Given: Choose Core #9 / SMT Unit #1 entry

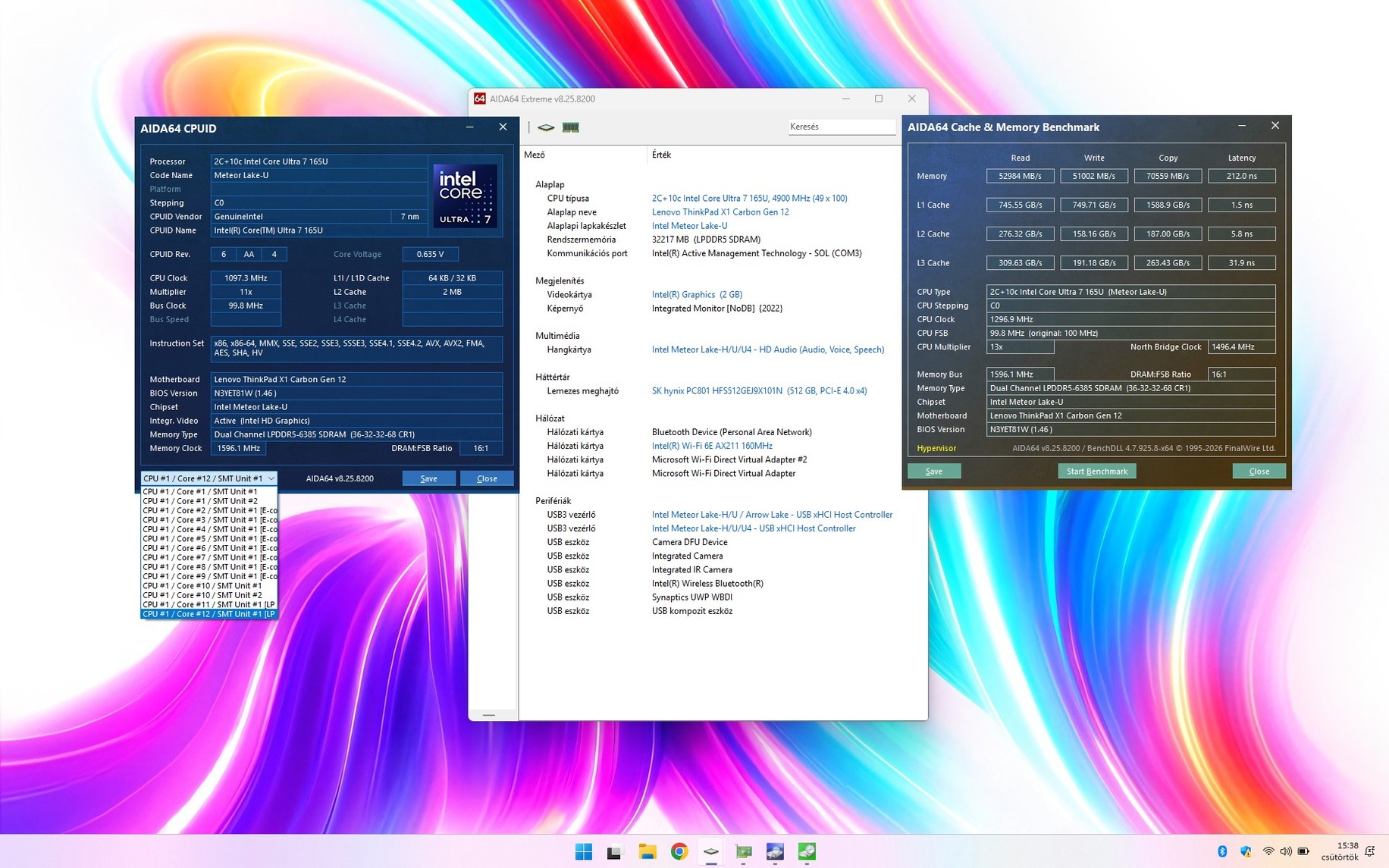Looking at the screenshot, I should point(209,576).
